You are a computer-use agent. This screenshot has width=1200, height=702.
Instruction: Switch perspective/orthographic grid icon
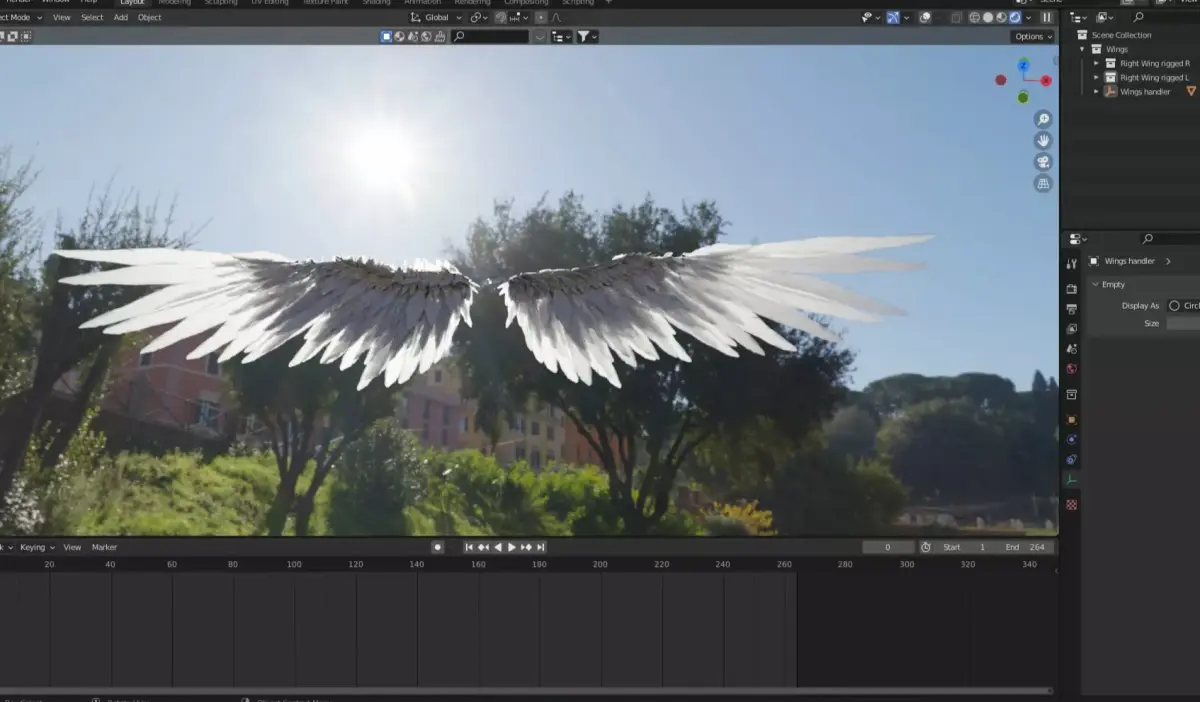1043,185
